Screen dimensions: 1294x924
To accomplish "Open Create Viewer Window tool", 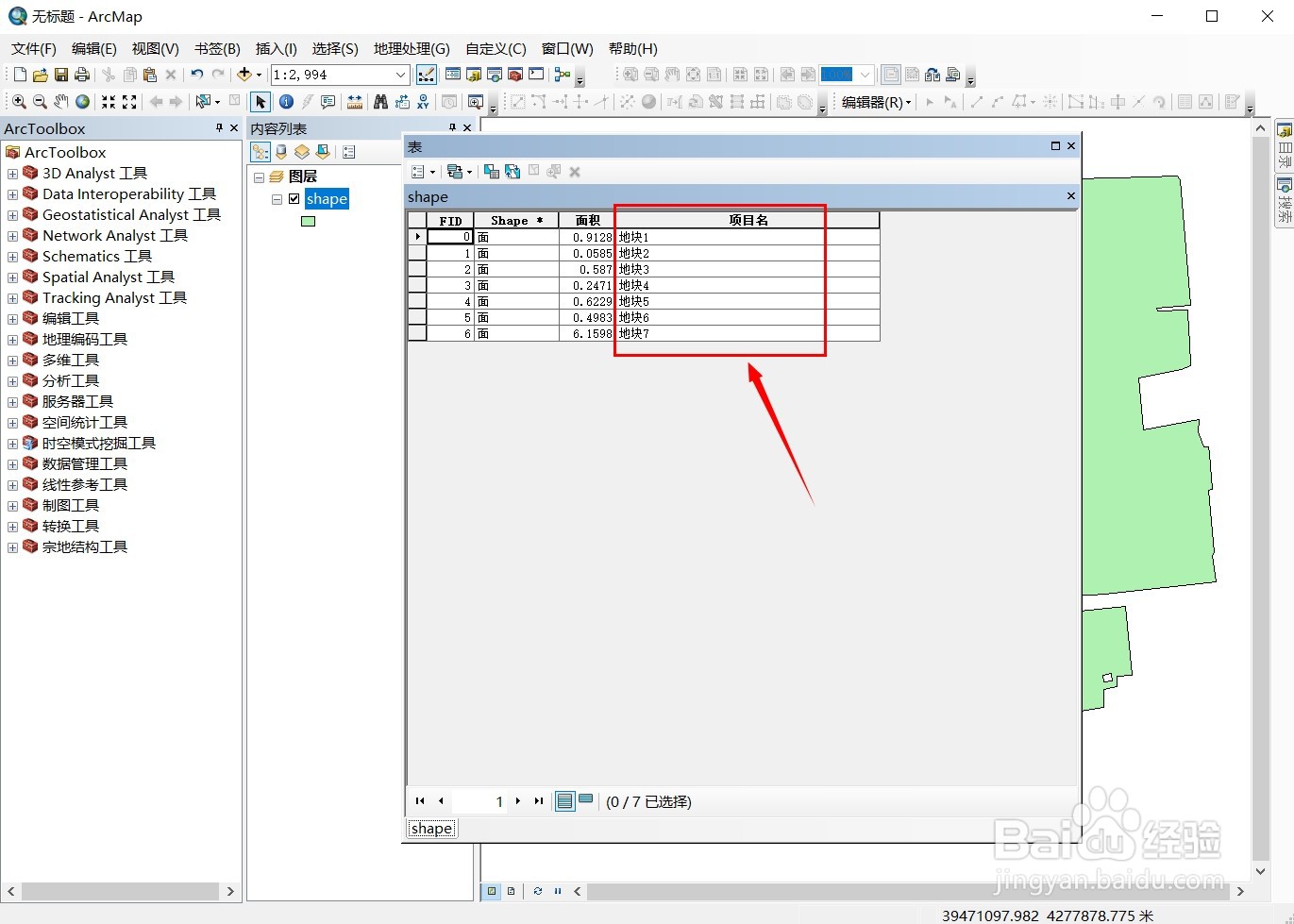I will tap(476, 102).
